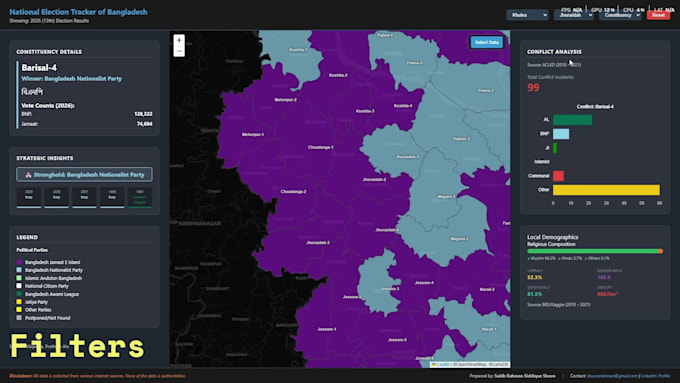Click Other Parties yellow swatch
This screenshot has height=383, width=680.
(x=19, y=310)
